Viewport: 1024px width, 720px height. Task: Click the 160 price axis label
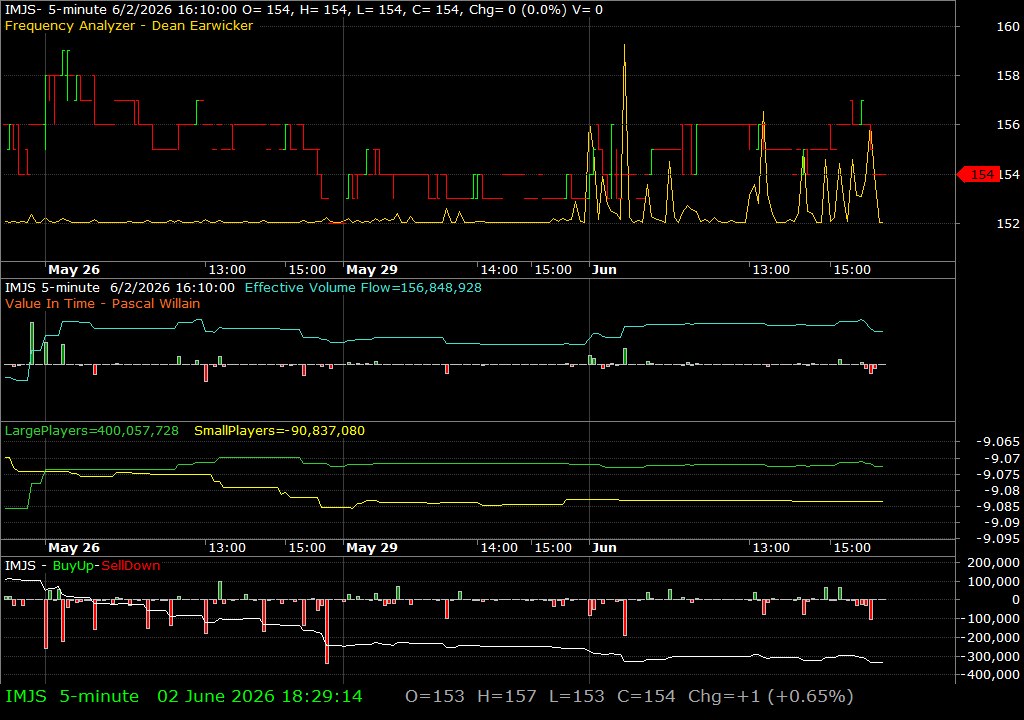tap(1008, 27)
